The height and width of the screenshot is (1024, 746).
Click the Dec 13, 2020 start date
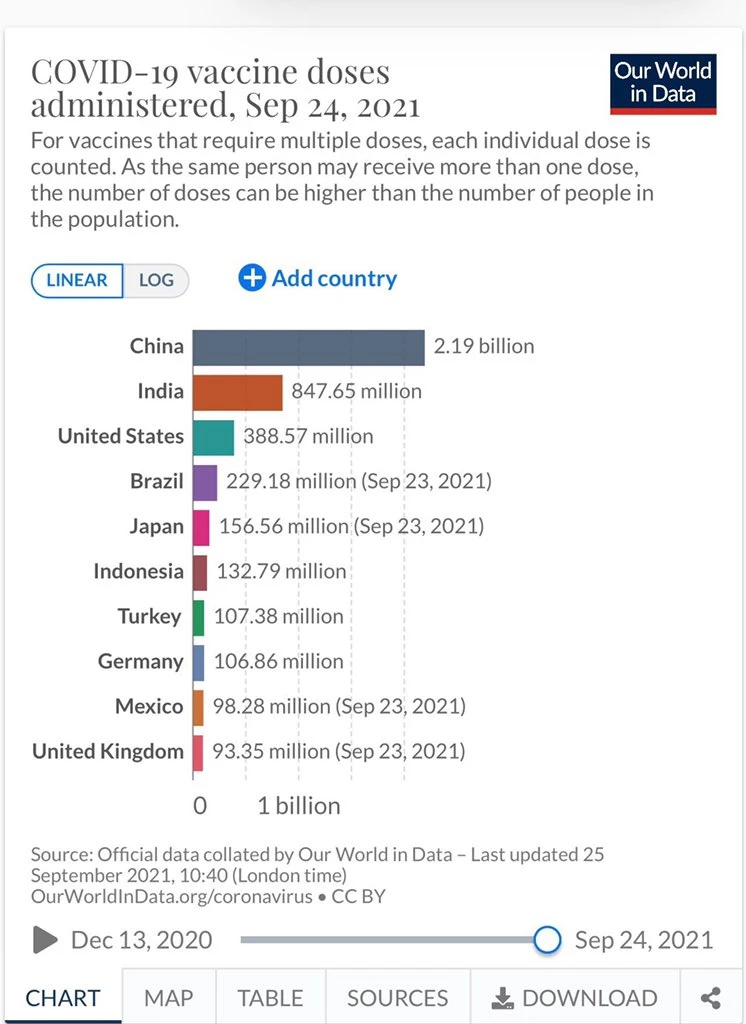pyautogui.click(x=141, y=940)
